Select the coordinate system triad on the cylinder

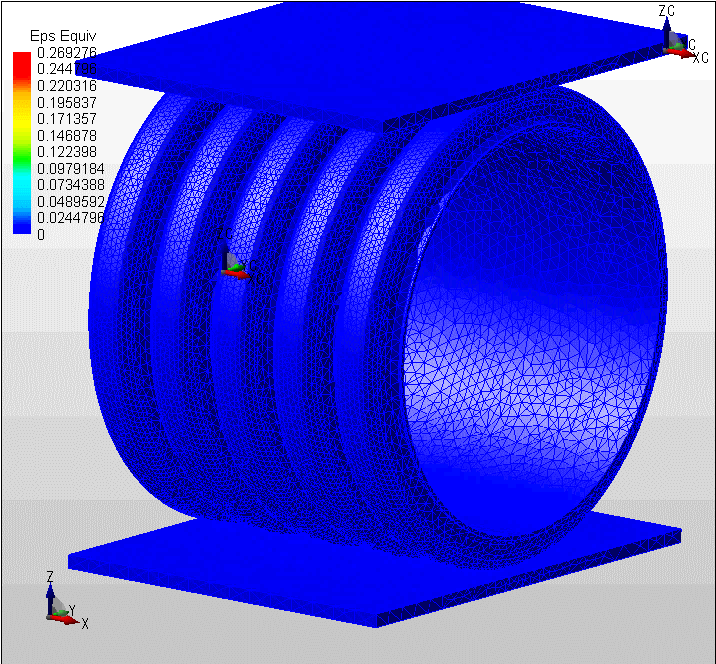tap(232, 262)
